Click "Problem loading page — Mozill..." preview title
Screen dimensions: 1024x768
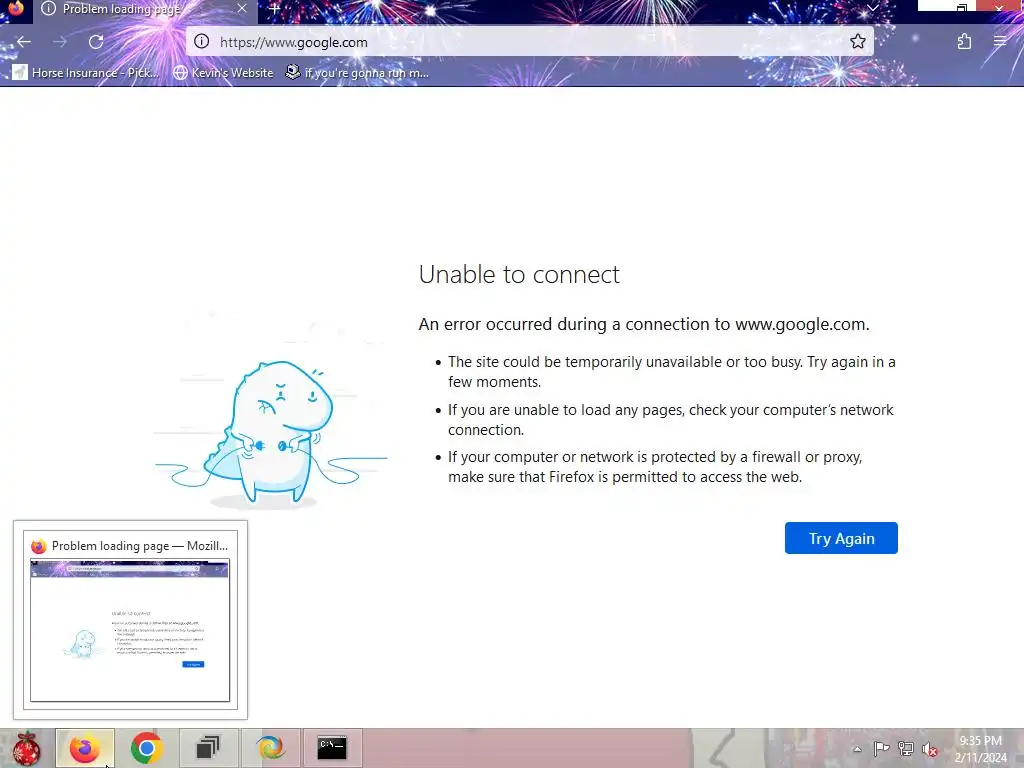click(x=140, y=546)
